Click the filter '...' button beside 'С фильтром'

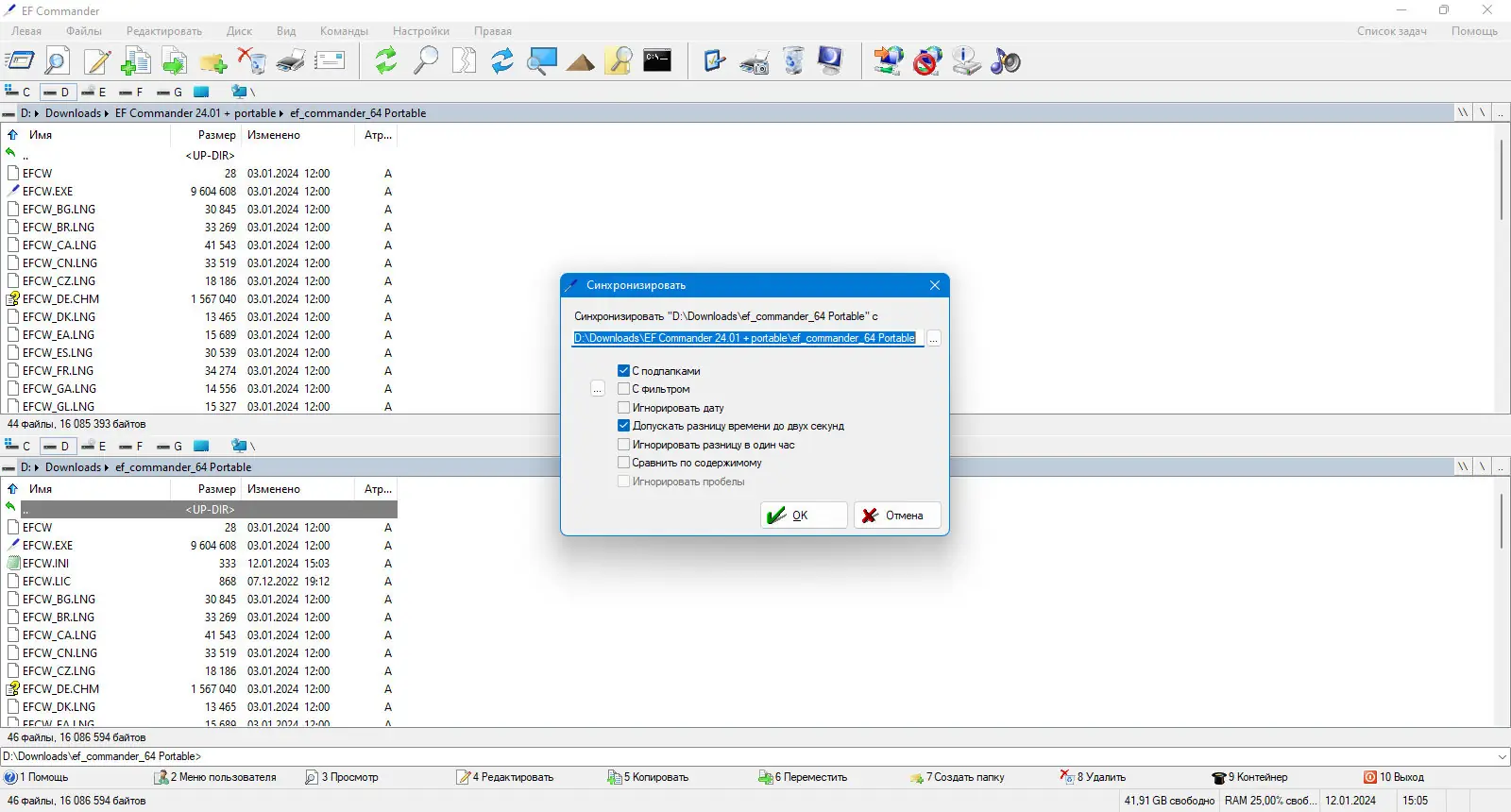click(x=597, y=389)
